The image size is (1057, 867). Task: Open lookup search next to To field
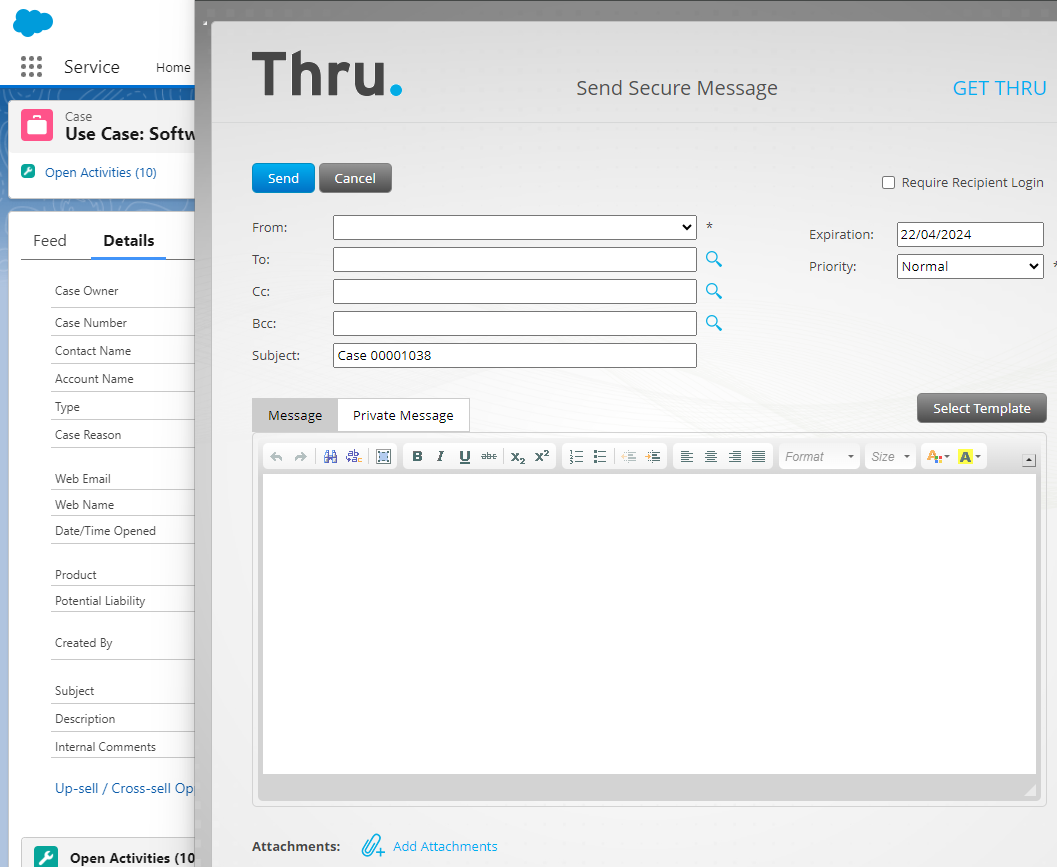pyautogui.click(x=713, y=259)
